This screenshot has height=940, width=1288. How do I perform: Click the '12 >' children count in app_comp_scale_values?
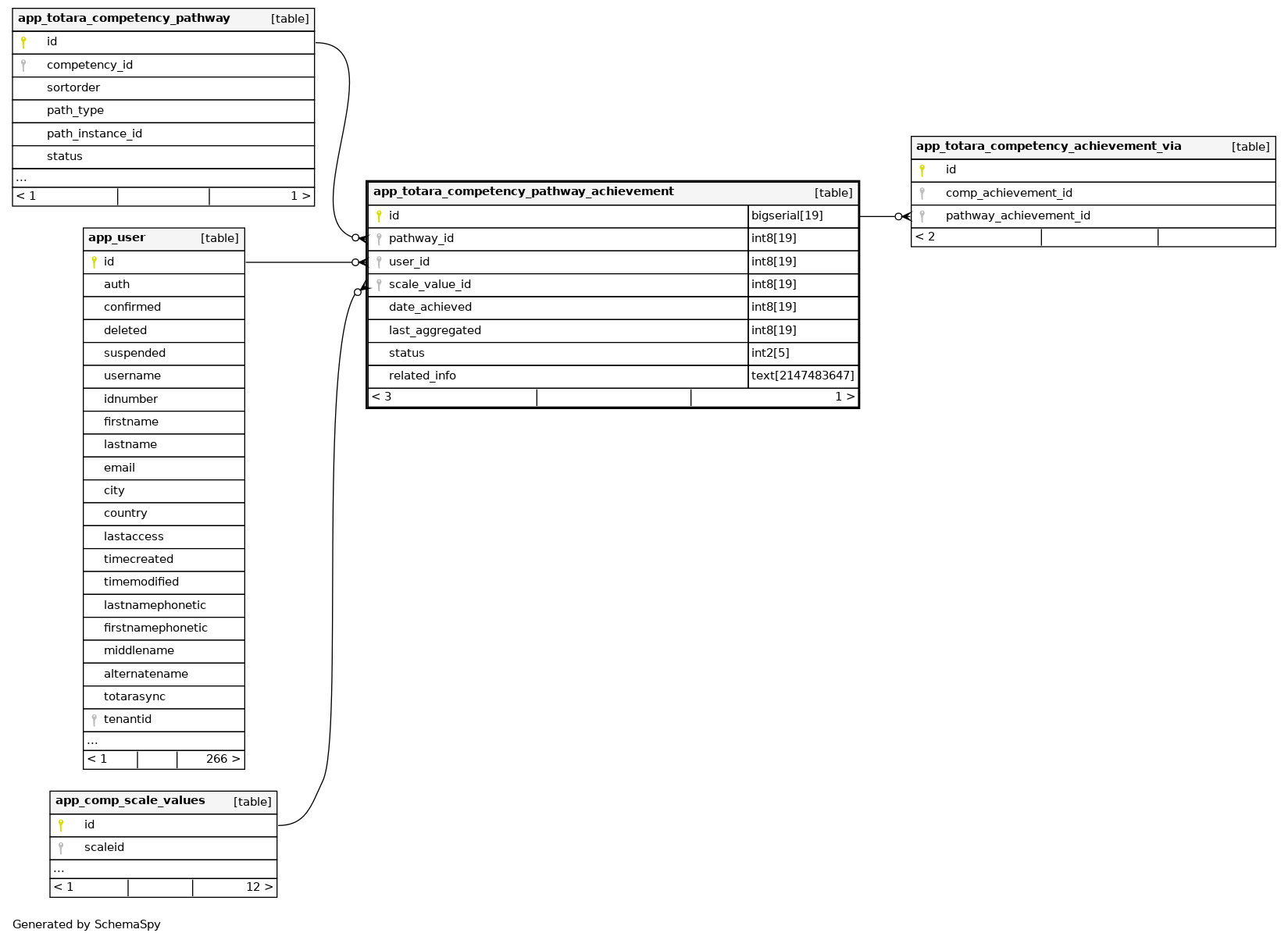point(259,888)
